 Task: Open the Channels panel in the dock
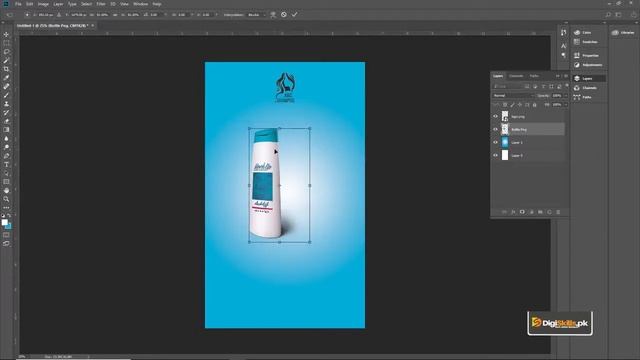pyautogui.click(x=585, y=88)
